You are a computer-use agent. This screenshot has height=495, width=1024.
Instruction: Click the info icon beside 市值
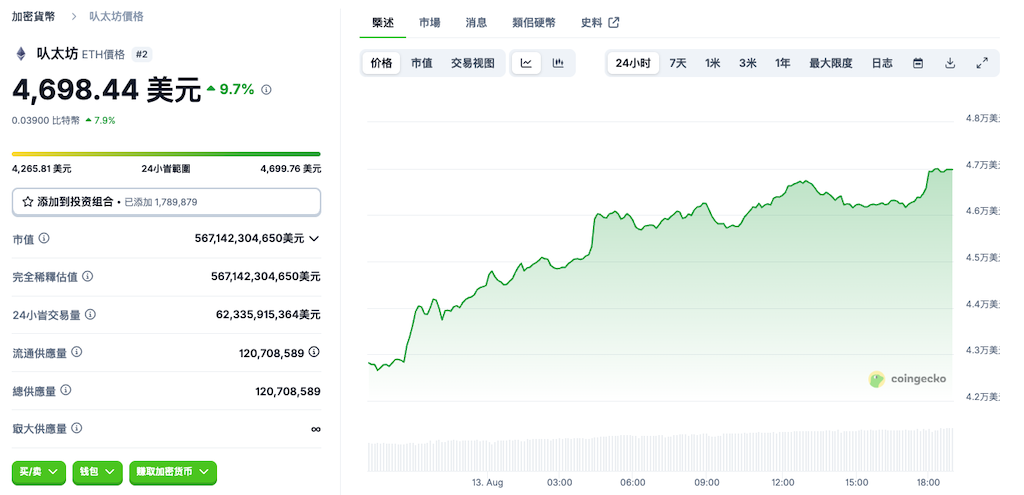44,239
